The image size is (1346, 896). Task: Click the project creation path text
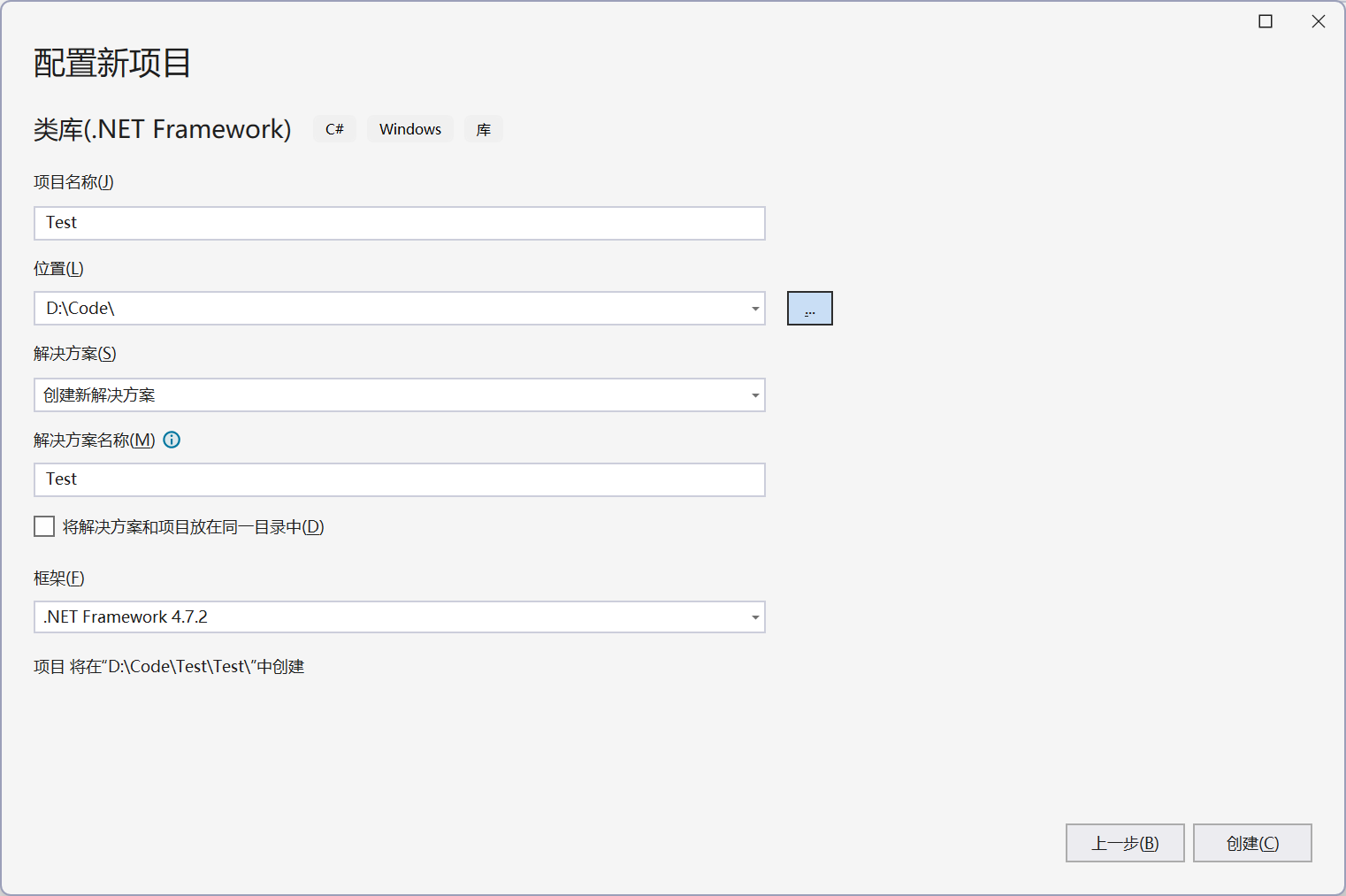(169, 667)
